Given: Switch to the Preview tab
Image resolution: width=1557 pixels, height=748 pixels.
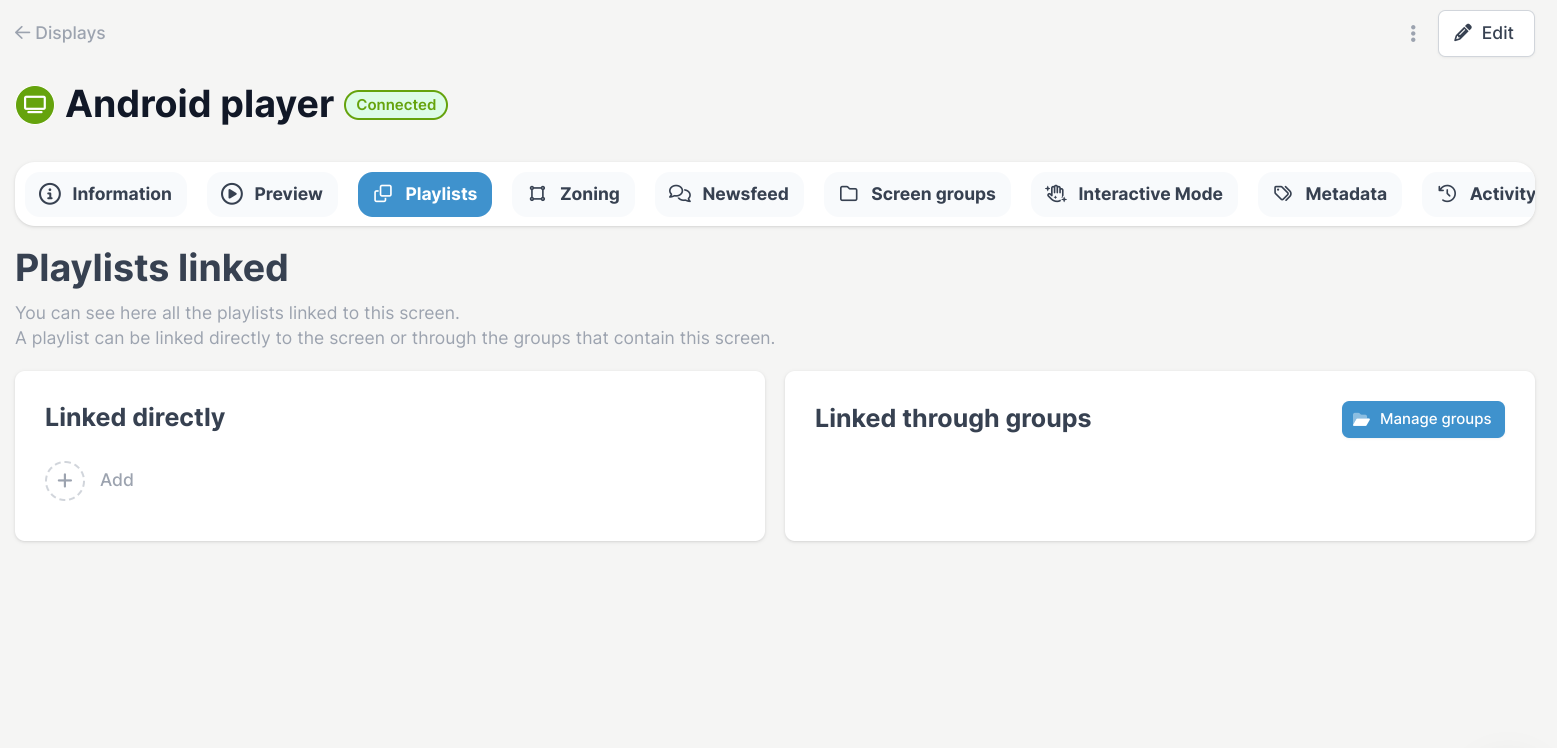Looking at the screenshot, I should click(x=272, y=194).
